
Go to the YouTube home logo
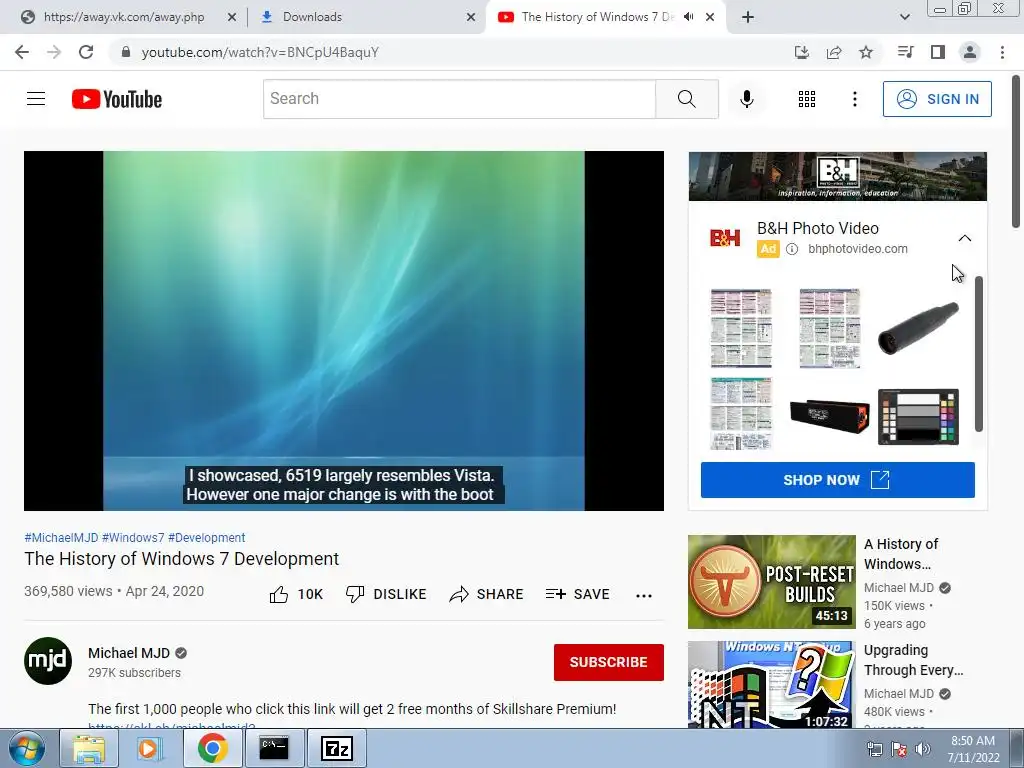(x=116, y=99)
